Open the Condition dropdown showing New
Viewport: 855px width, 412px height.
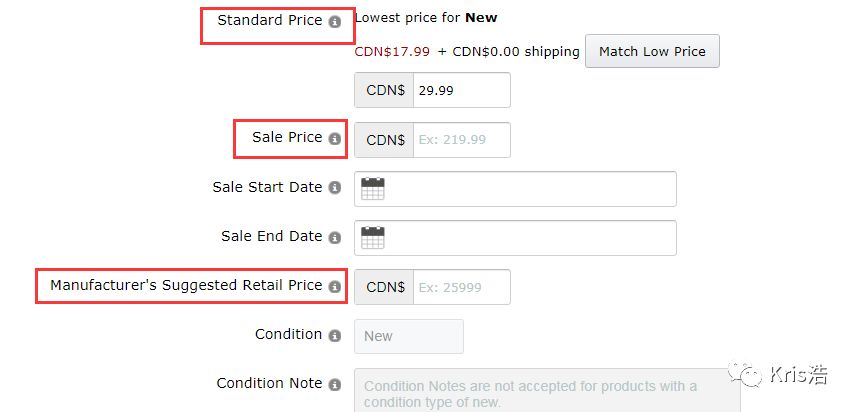pos(408,336)
